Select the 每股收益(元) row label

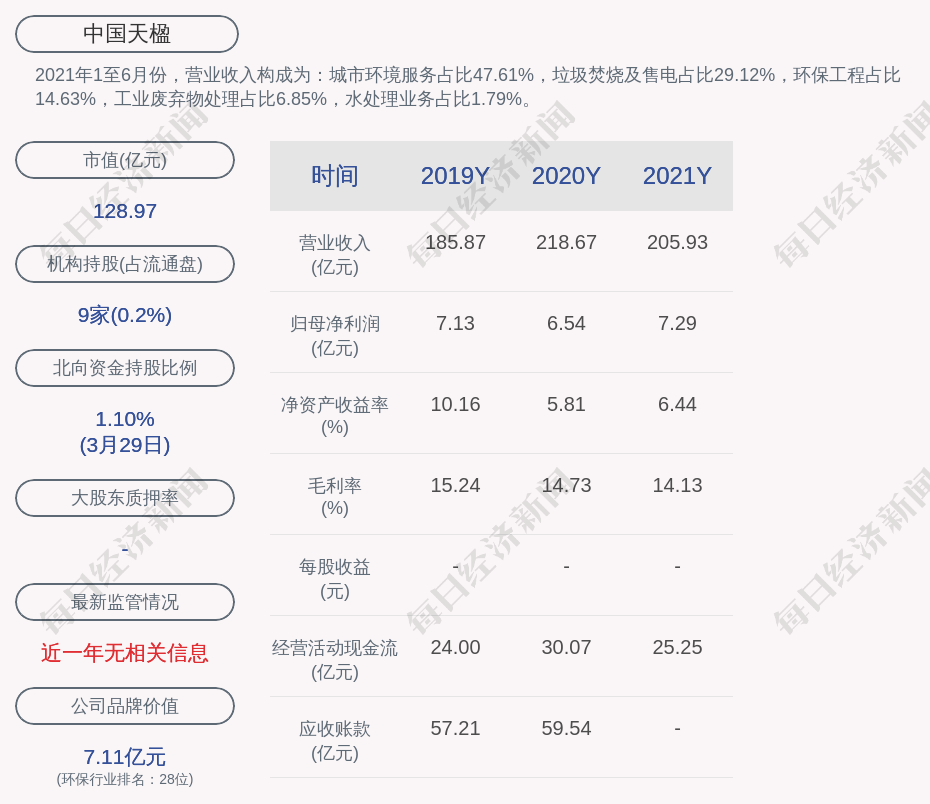point(335,579)
